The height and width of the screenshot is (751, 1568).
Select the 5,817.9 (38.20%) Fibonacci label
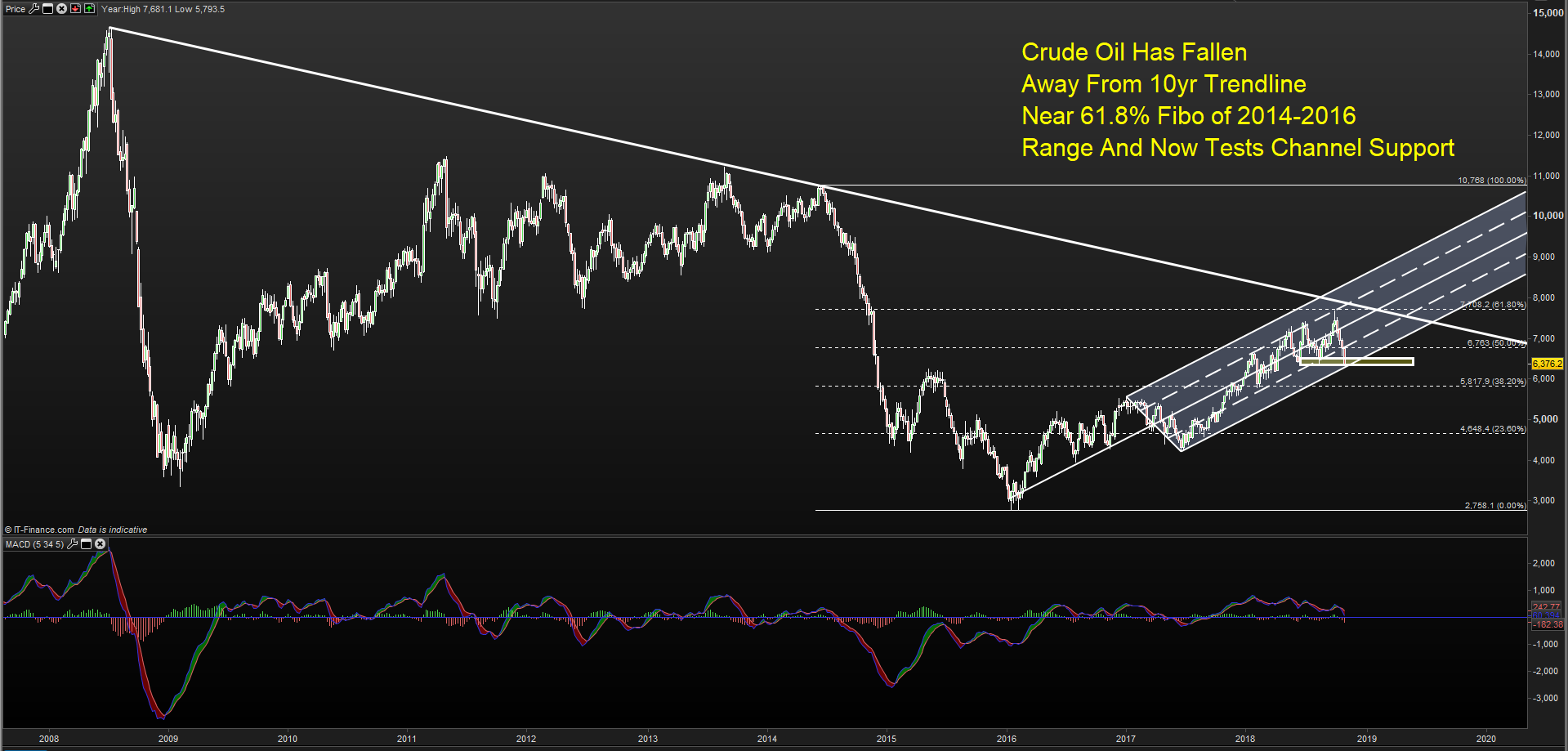(x=1493, y=382)
